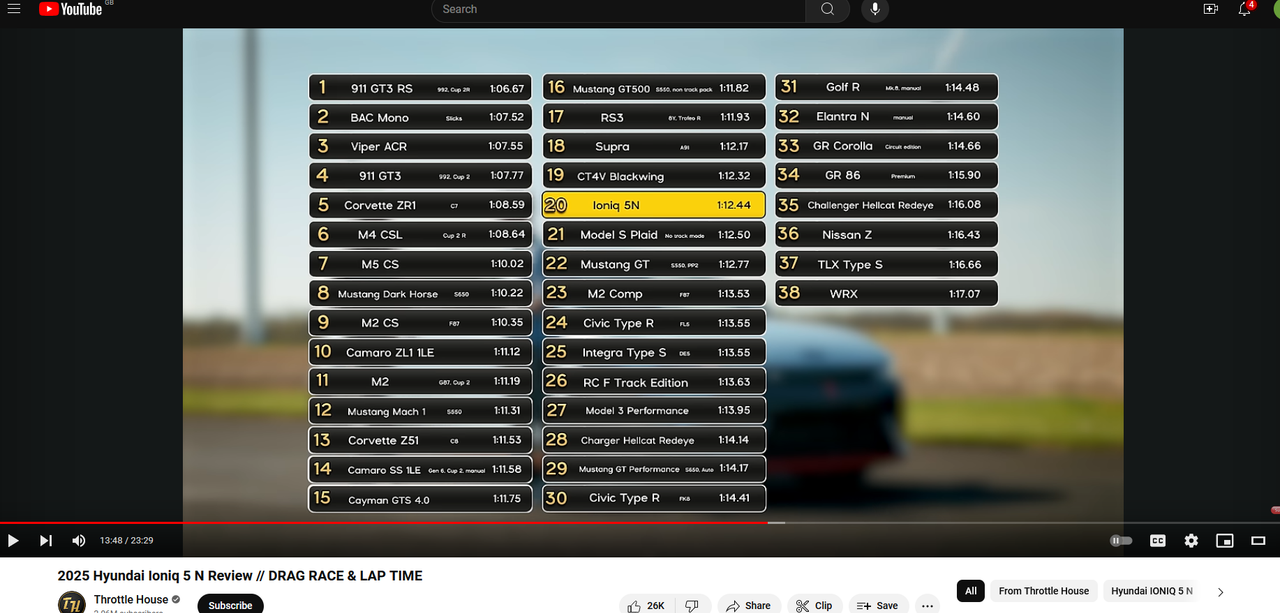Image resolution: width=1280 pixels, height=613 pixels.
Task: Click the 911 GT3 RS lap row
Action: [420, 88]
